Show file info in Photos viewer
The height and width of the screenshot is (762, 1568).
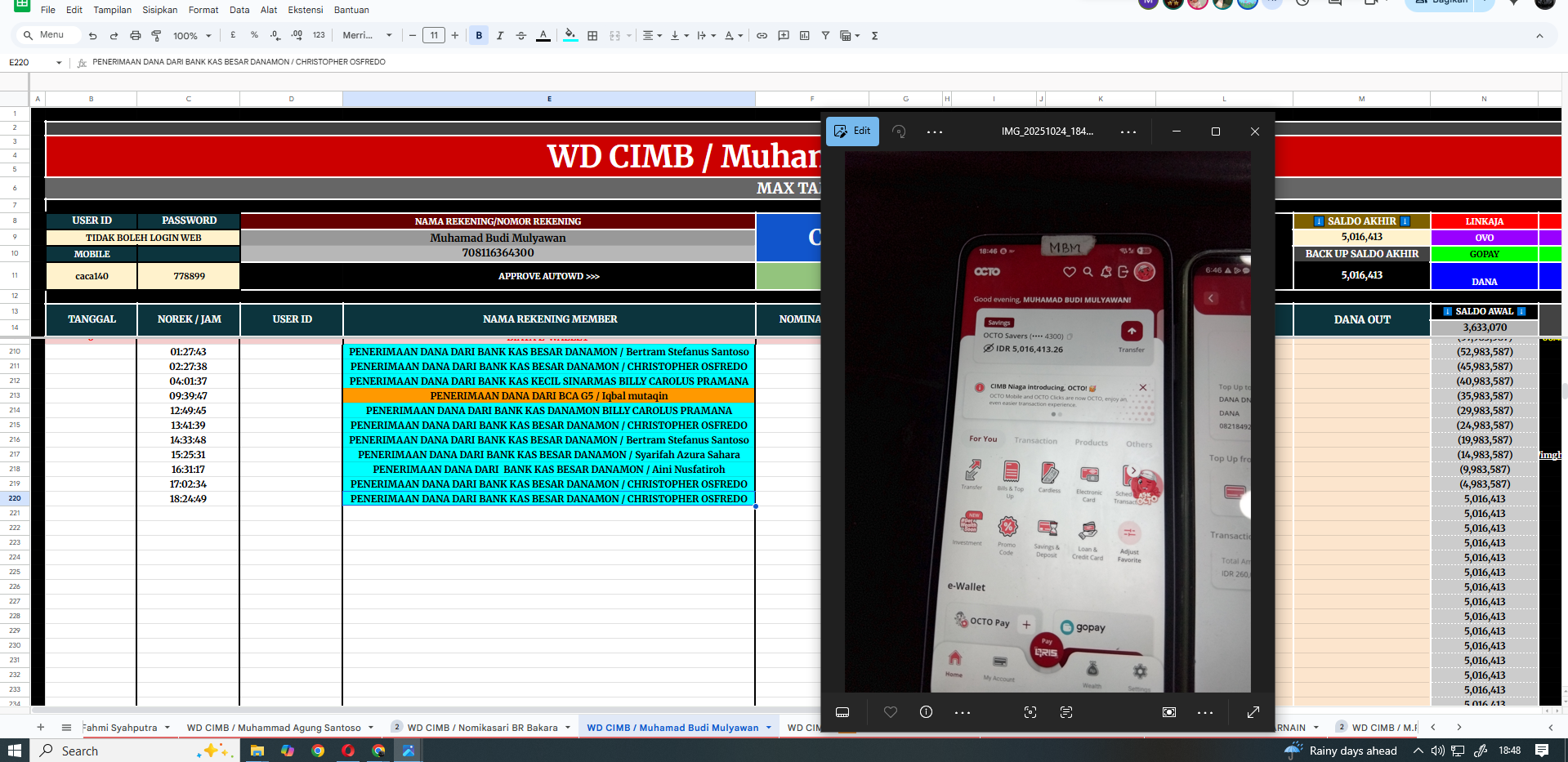coord(926,712)
